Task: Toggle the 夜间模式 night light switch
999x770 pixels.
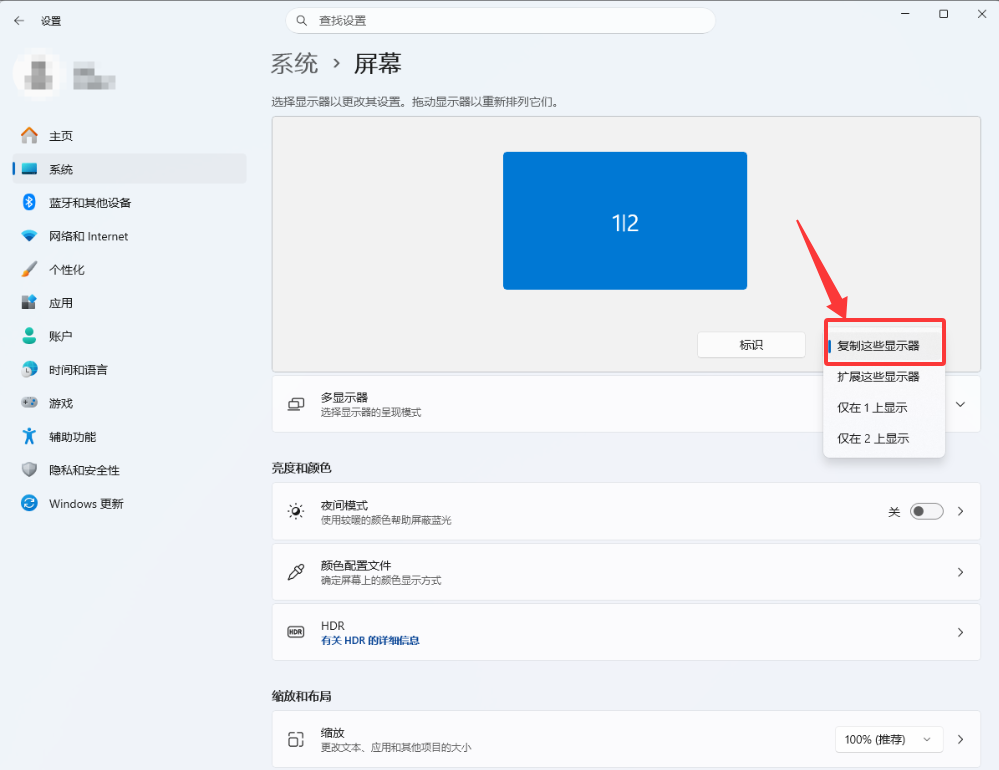Action: tap(926, 511)
